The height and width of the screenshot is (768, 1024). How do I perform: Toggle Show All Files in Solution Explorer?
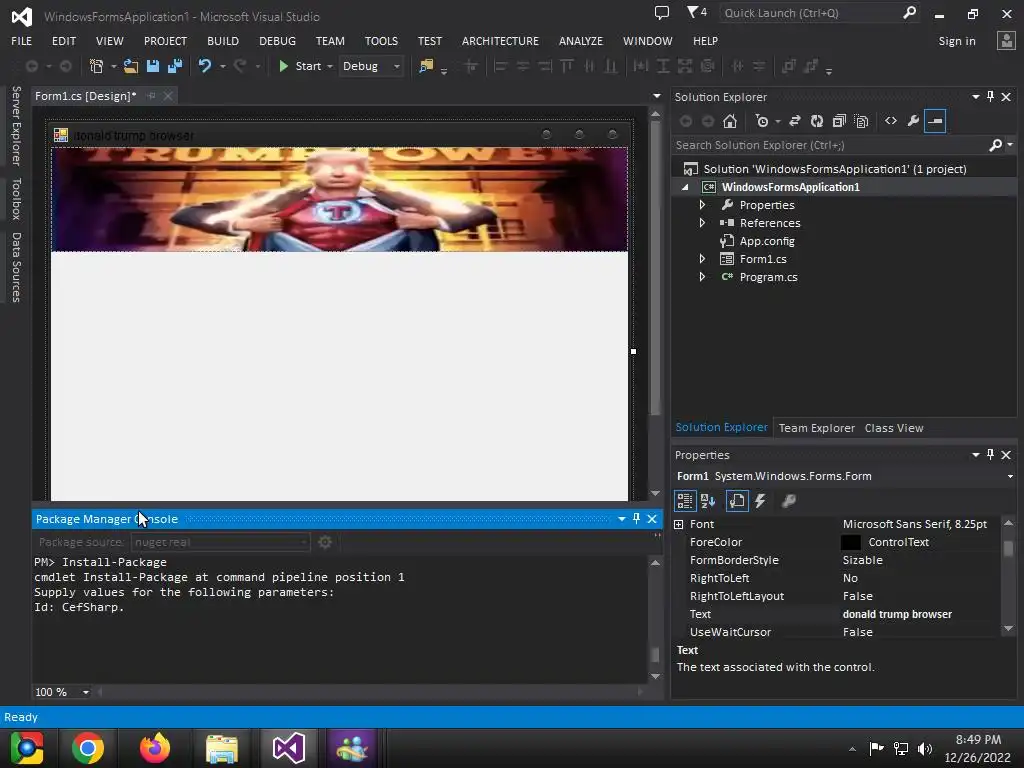861,121
